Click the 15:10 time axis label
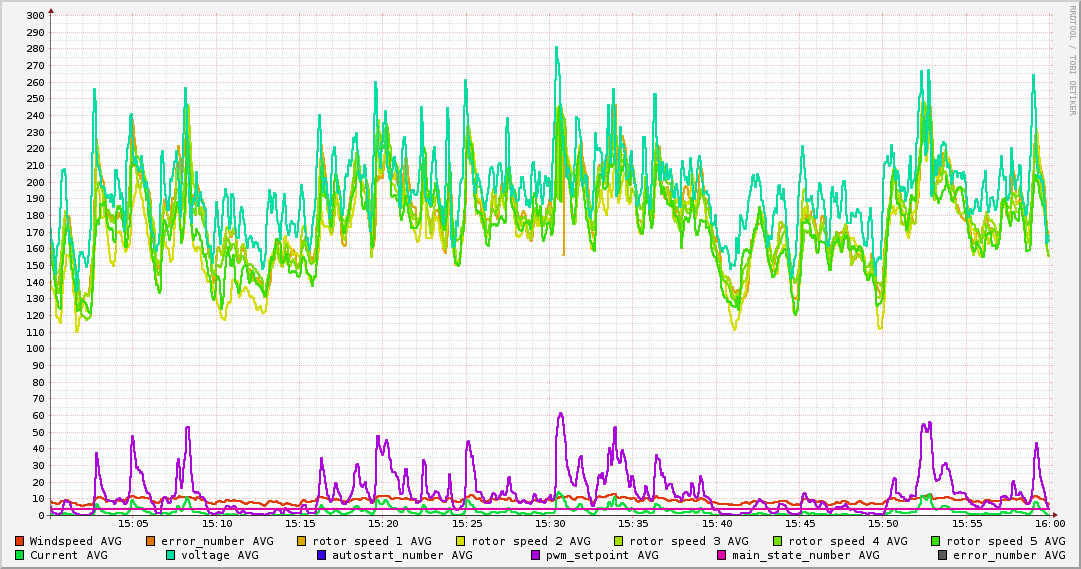Image resolution: width=1081 pixels, height=569 pixels. pyautogui.click(x=216, y=524)
